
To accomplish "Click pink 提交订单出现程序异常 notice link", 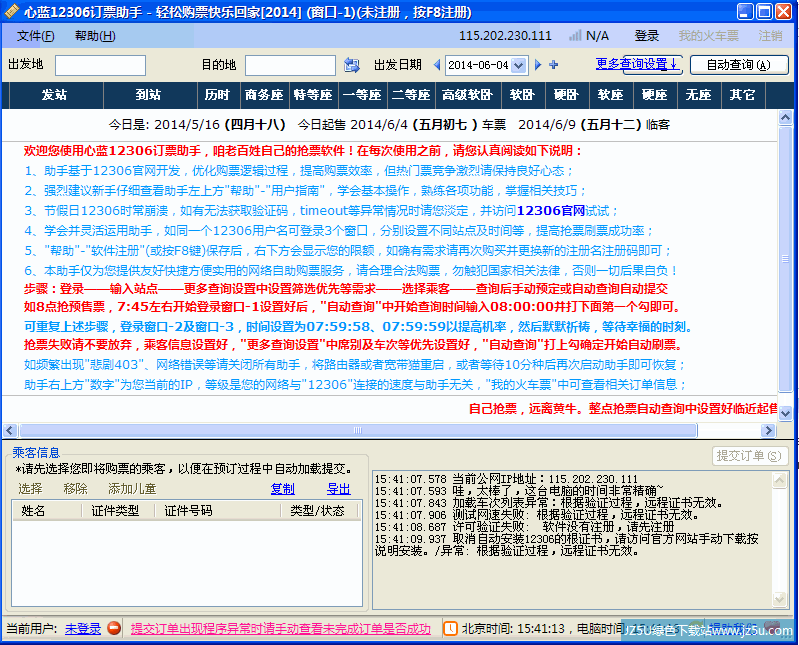I will 281,629.
